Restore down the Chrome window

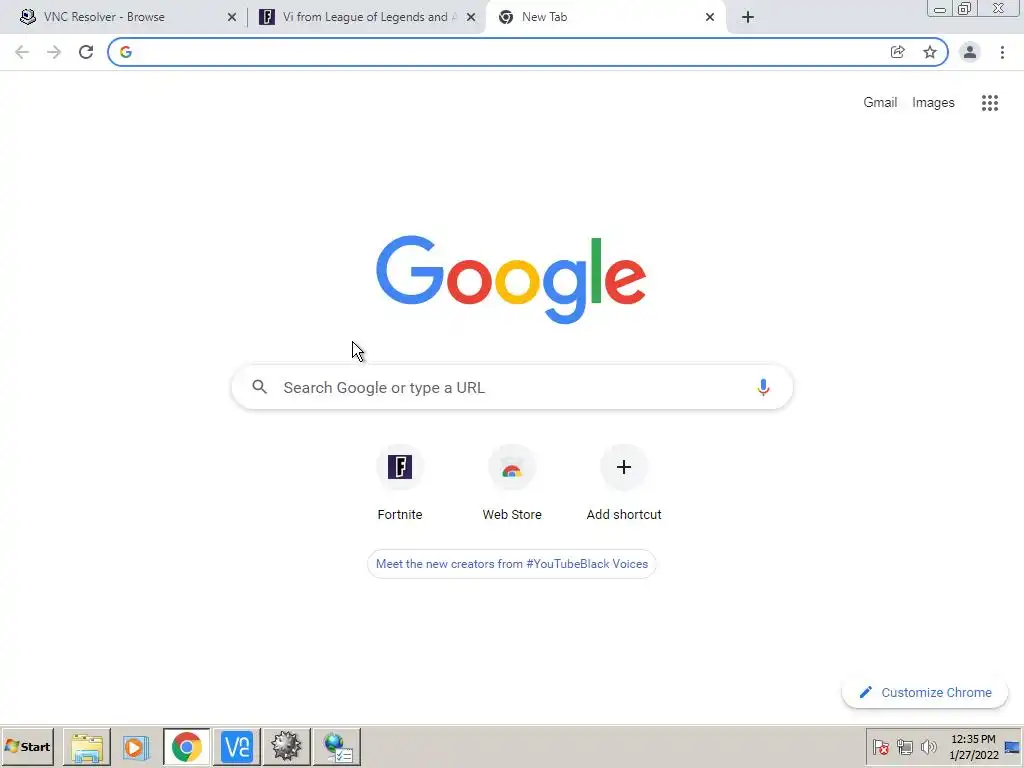click(964, 8)
